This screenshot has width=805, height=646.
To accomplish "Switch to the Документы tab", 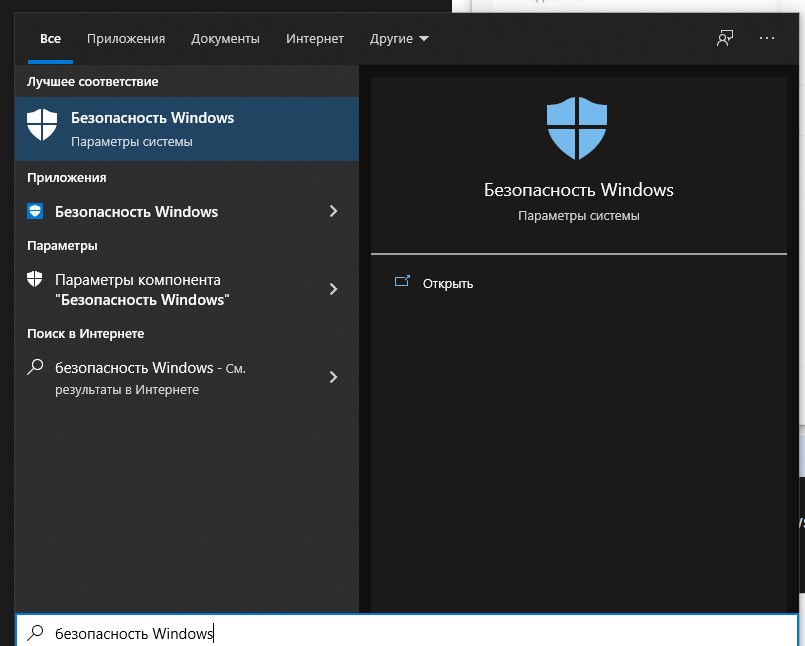I will 225,38.
